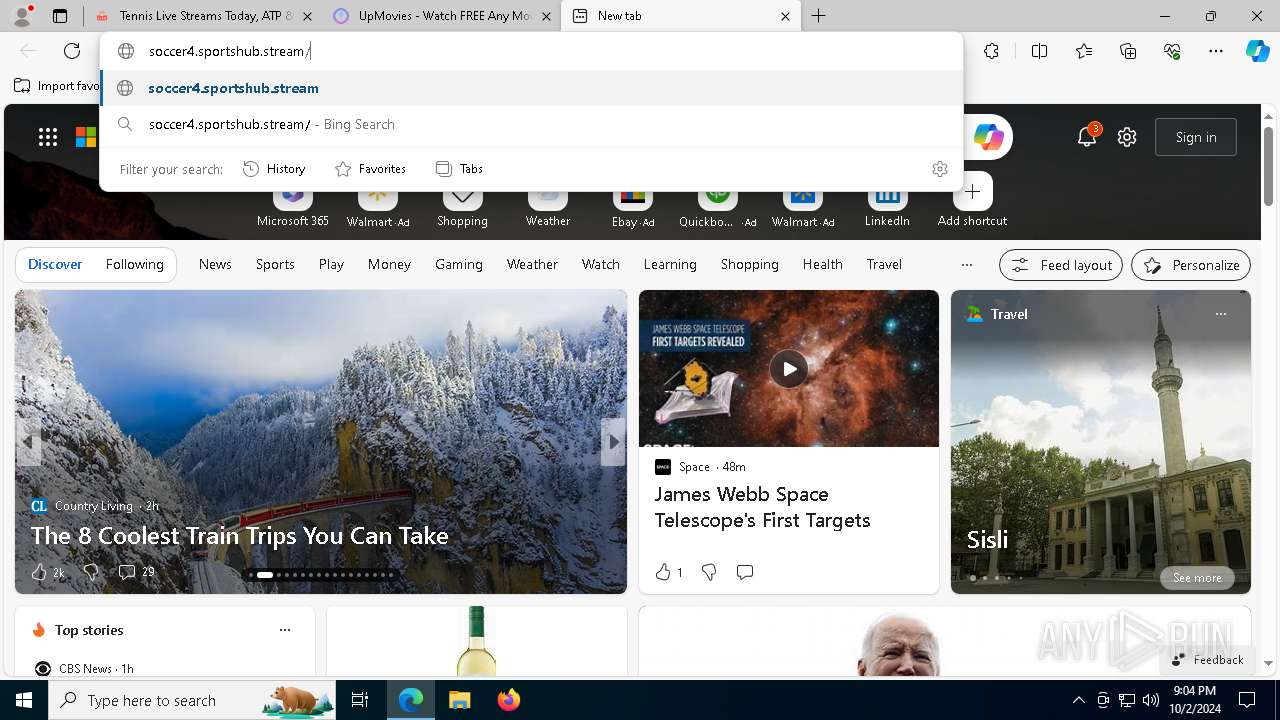This screenshot has width=1280, height=720.
Task: Open Copilot sidebar in toolbar
Action: pyautogui.click(x=1257, y=51)
